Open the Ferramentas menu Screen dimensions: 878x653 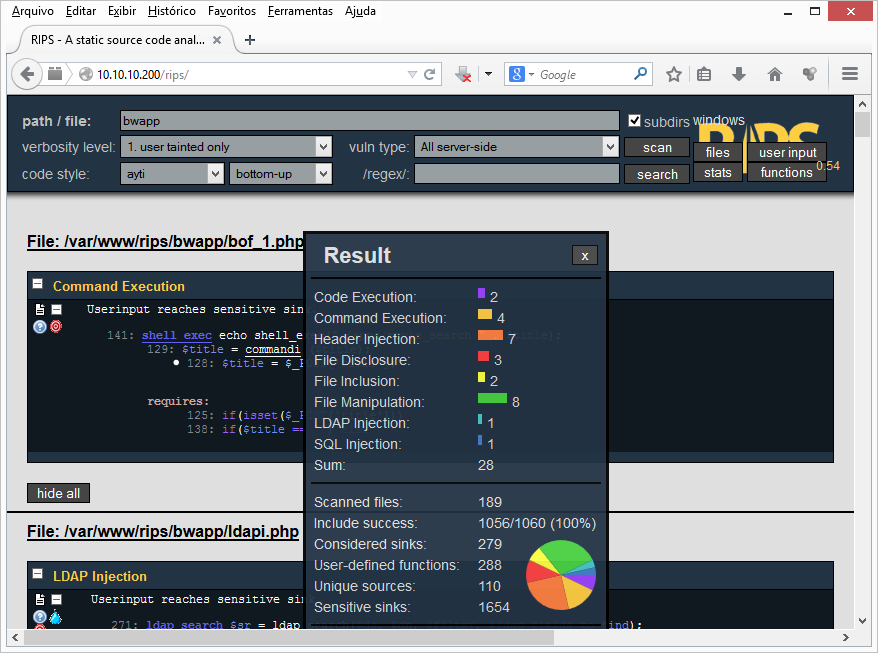point(300,11)
